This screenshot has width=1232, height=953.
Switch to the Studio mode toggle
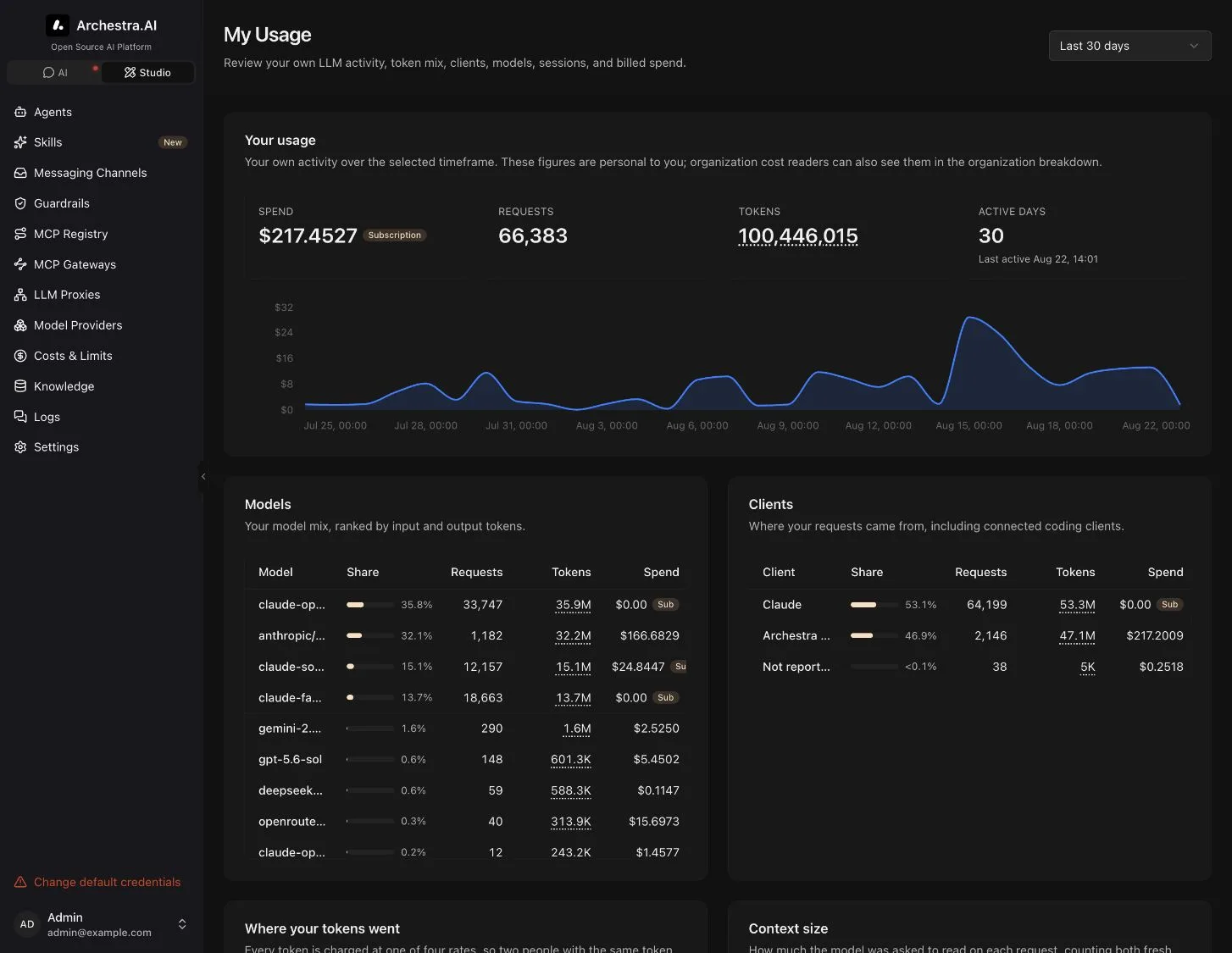point(147,73)
